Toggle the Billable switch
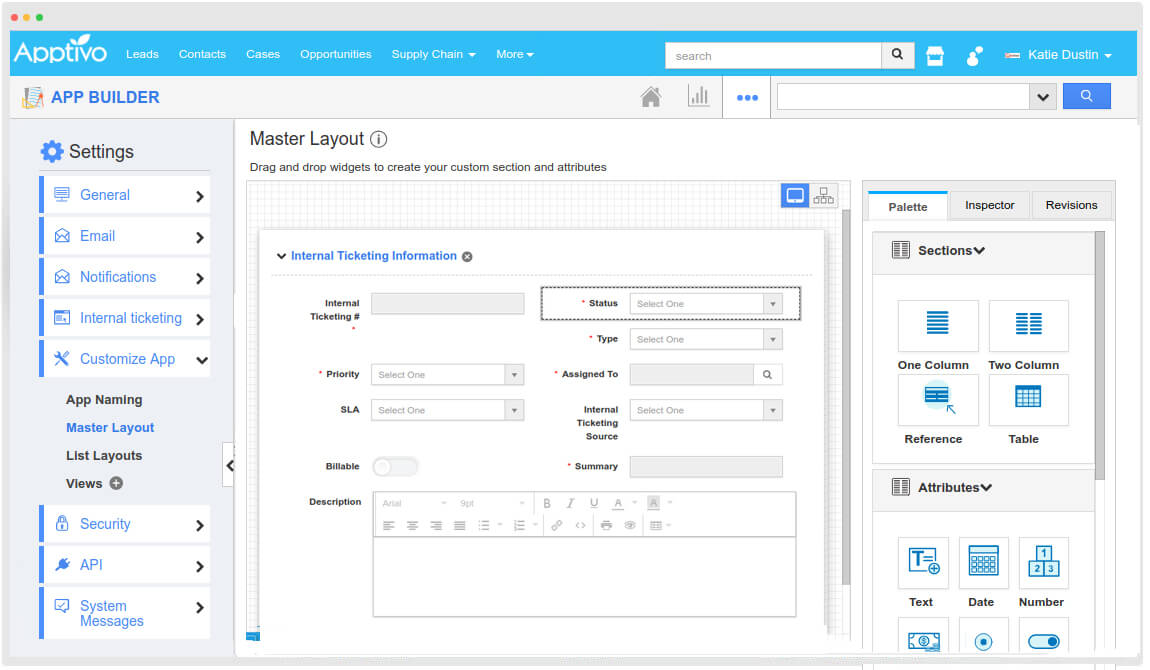This screenshot has width=1150, height=670. [x=395, y=467]
